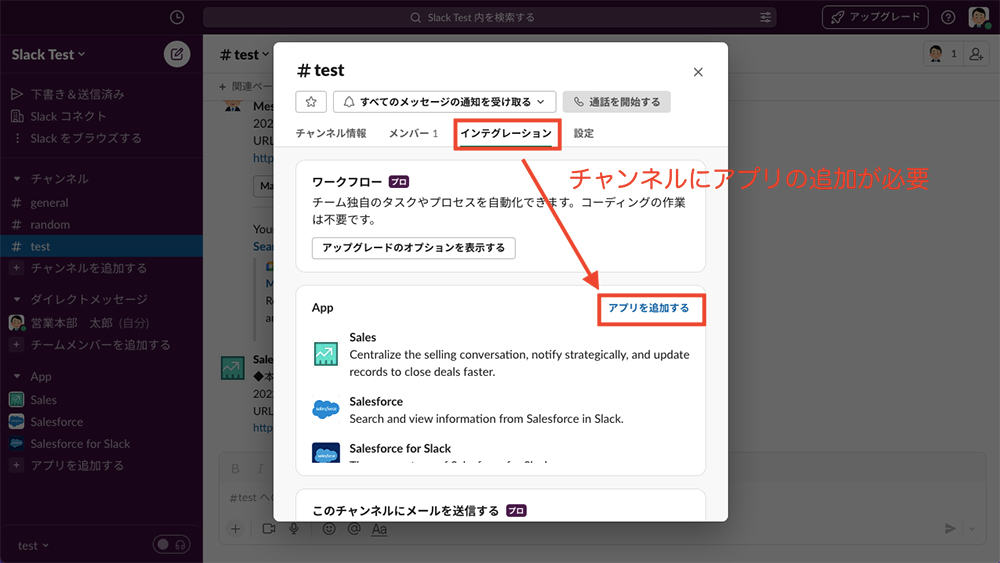Image resolution: width=1000 pixels, height=563 pixels.
Task: Collapse the ダイレクトメッセージ section
Action: [17, 299]
